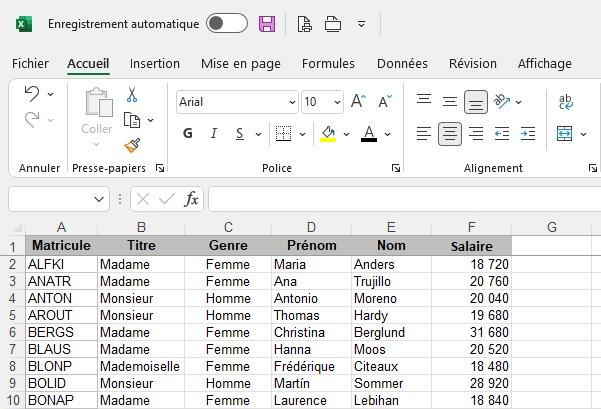
Task: Click inside the formula bar input
Action: [x=405, y=199]
